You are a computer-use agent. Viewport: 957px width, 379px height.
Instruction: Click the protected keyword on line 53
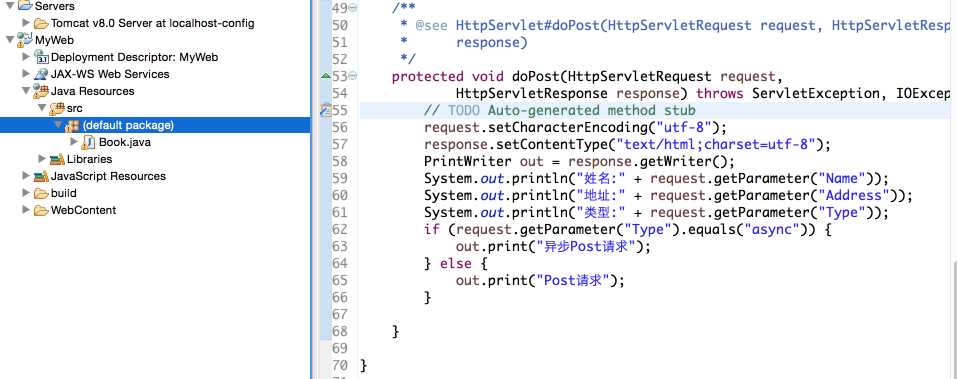427,76
